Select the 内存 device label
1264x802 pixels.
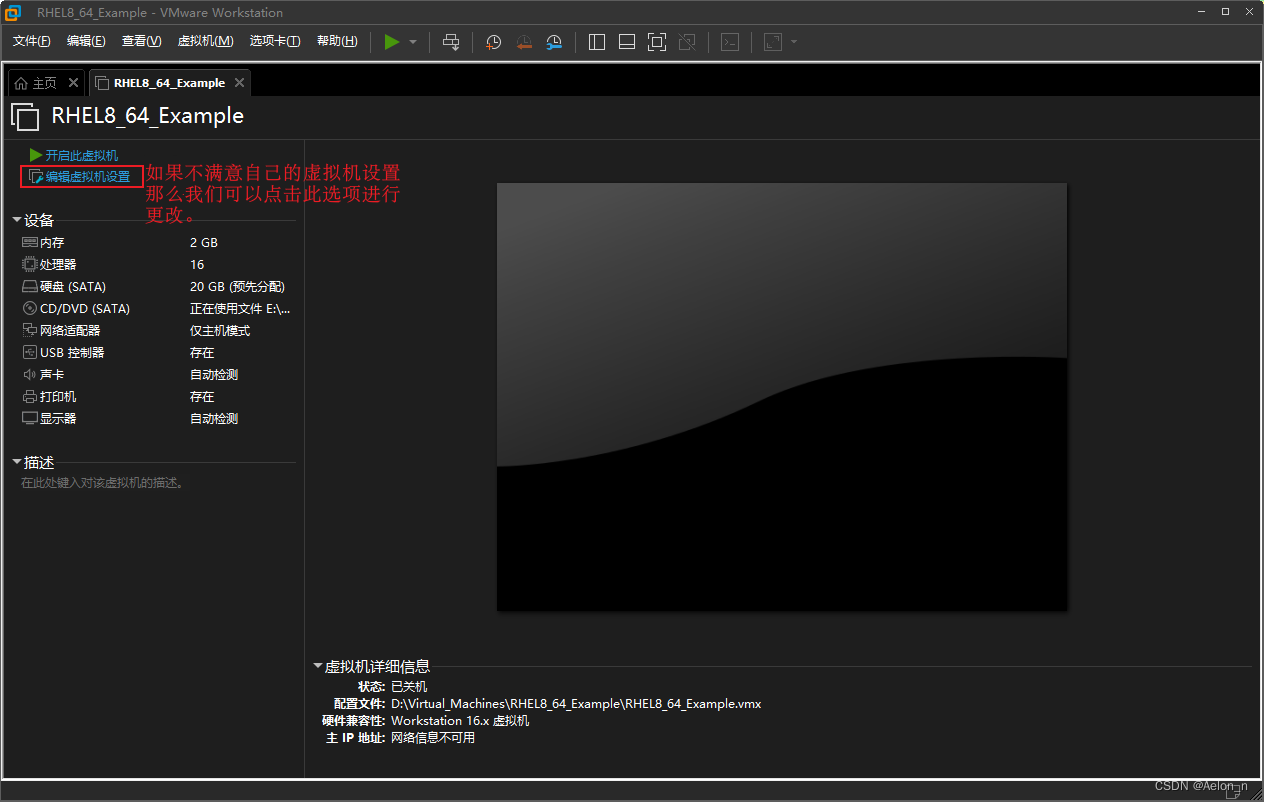[52, 242]
